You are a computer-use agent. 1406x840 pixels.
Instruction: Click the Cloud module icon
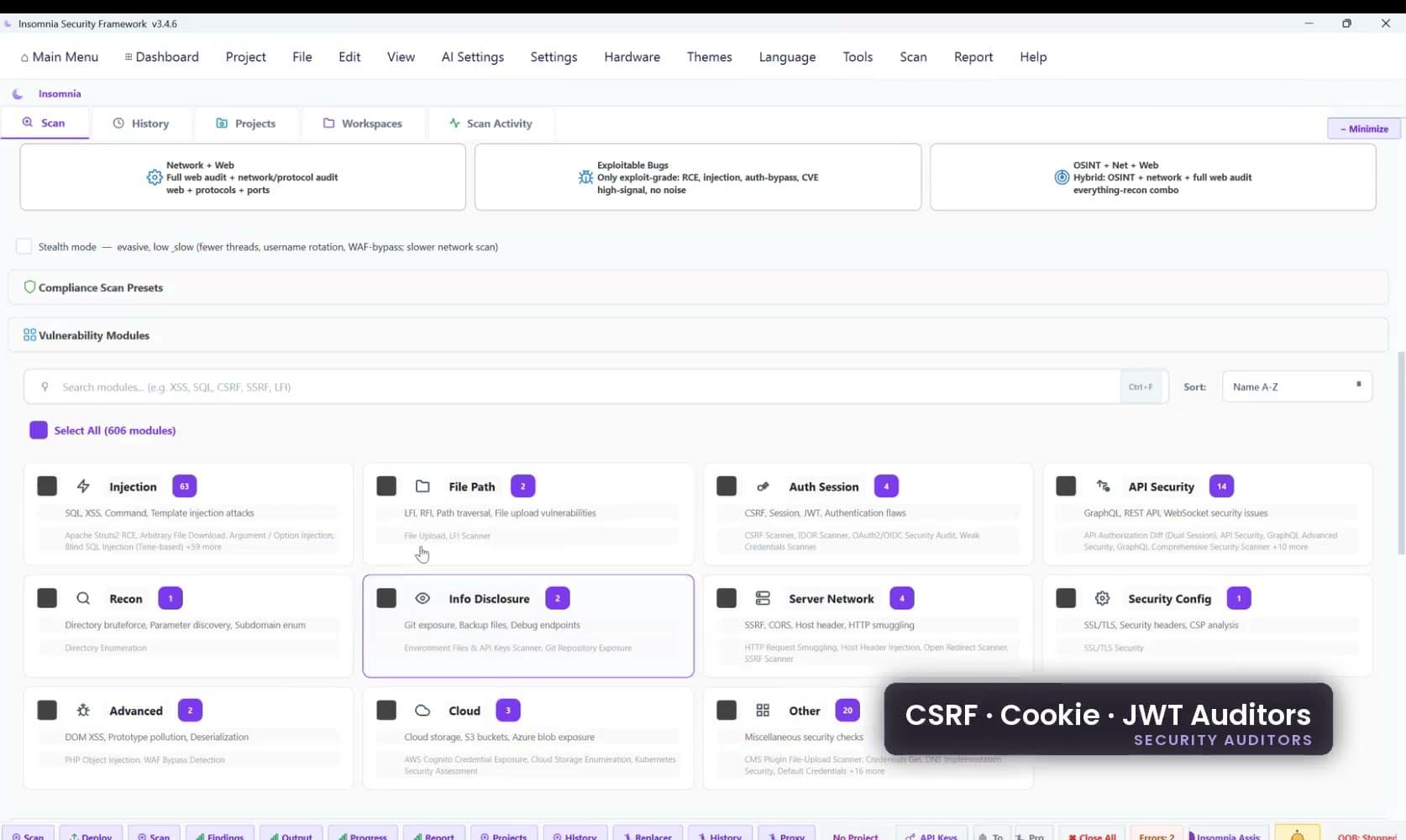422,711
